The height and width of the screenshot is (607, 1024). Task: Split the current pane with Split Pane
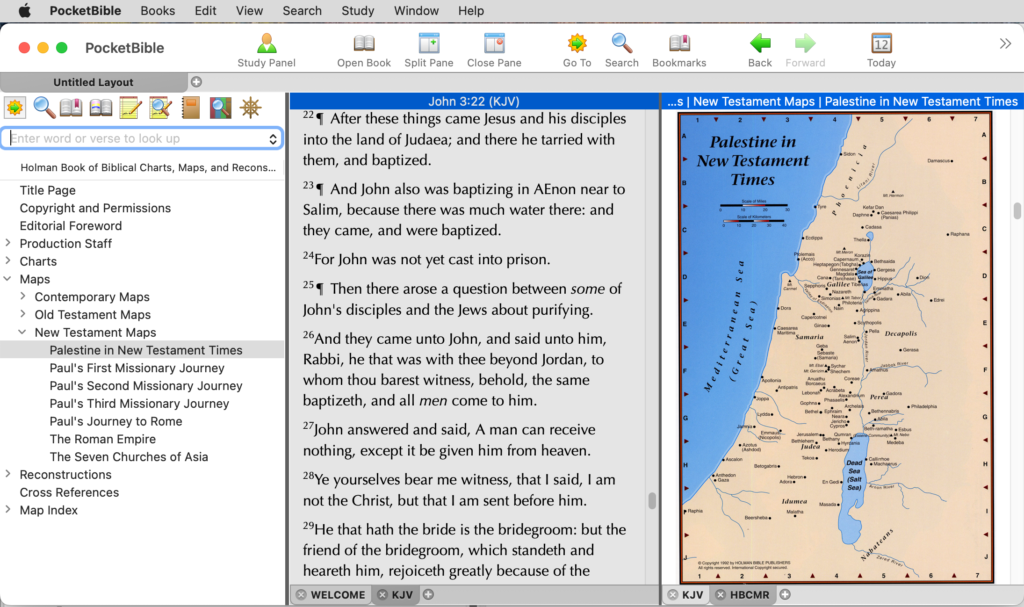(x=428, y=50)
